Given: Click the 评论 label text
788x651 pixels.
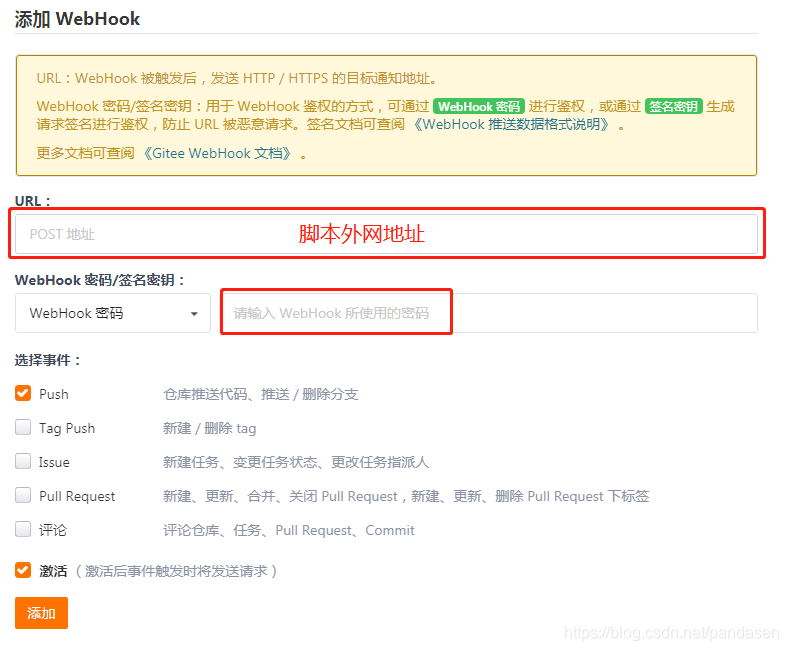Looking at the screenshot, I should coord(53,530).
